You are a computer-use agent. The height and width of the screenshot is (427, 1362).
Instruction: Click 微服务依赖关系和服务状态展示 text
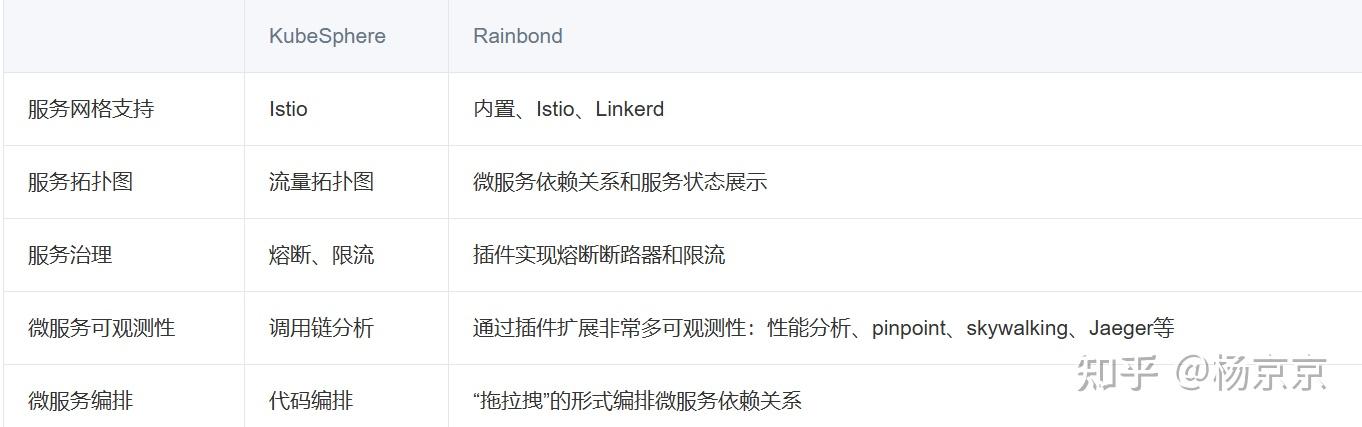620,182
